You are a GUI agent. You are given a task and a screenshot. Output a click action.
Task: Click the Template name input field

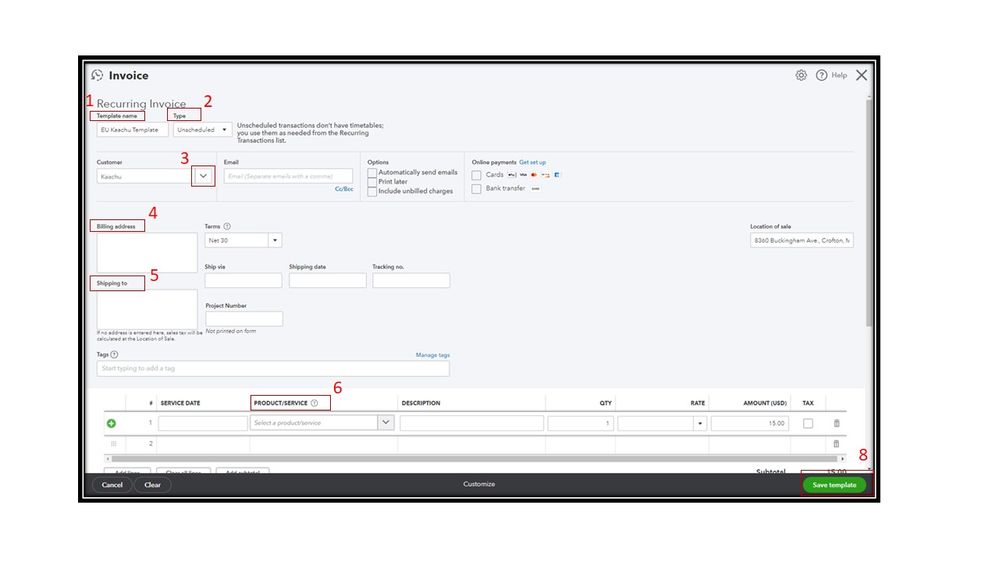pos(133,129)
